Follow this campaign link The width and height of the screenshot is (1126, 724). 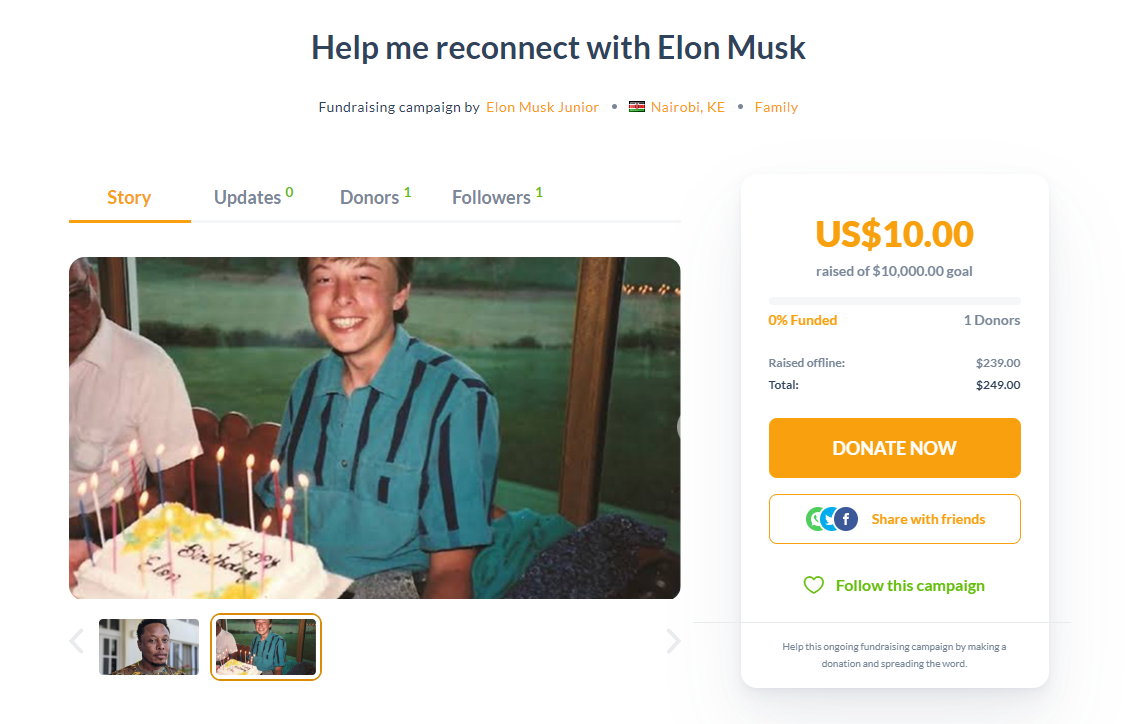tap(910, 585)
